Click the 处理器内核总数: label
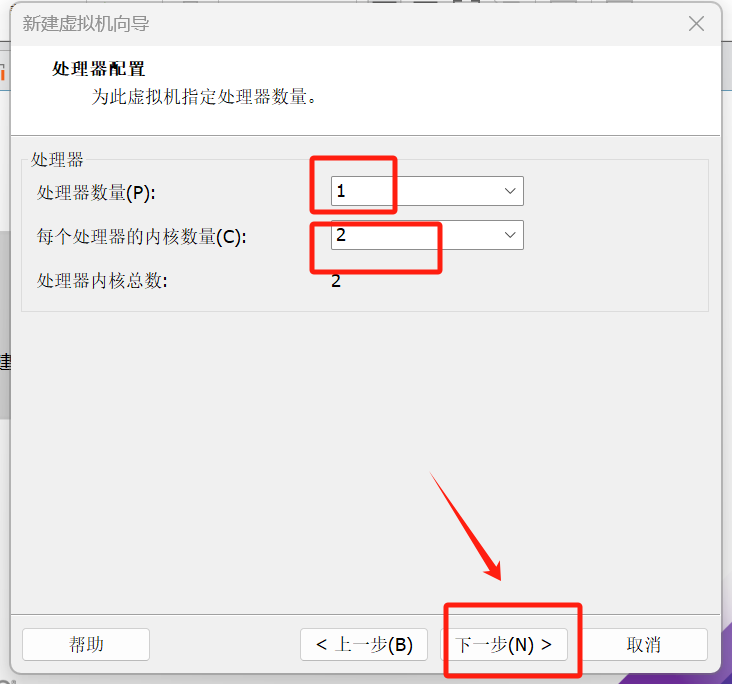 click(x=102, y=281)
